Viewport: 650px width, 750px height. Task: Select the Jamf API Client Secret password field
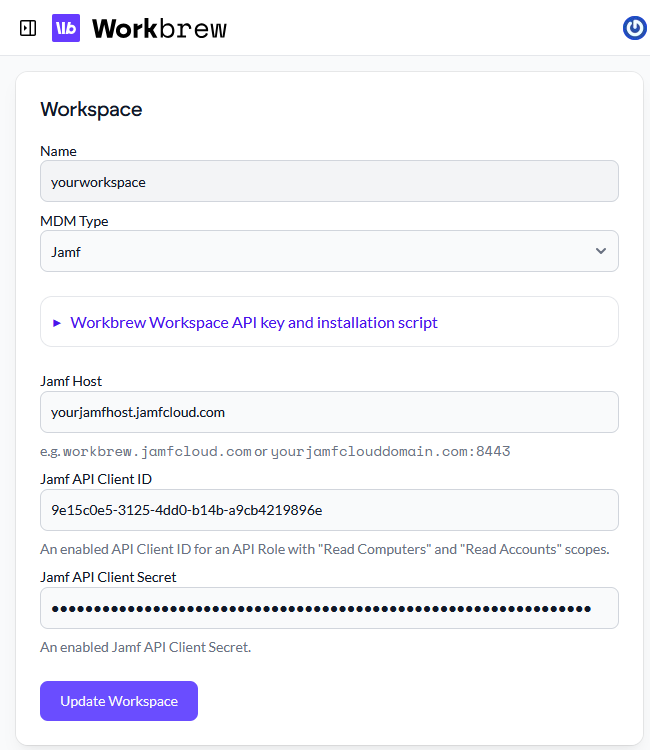pyautogui.click(x=329, y=608)
